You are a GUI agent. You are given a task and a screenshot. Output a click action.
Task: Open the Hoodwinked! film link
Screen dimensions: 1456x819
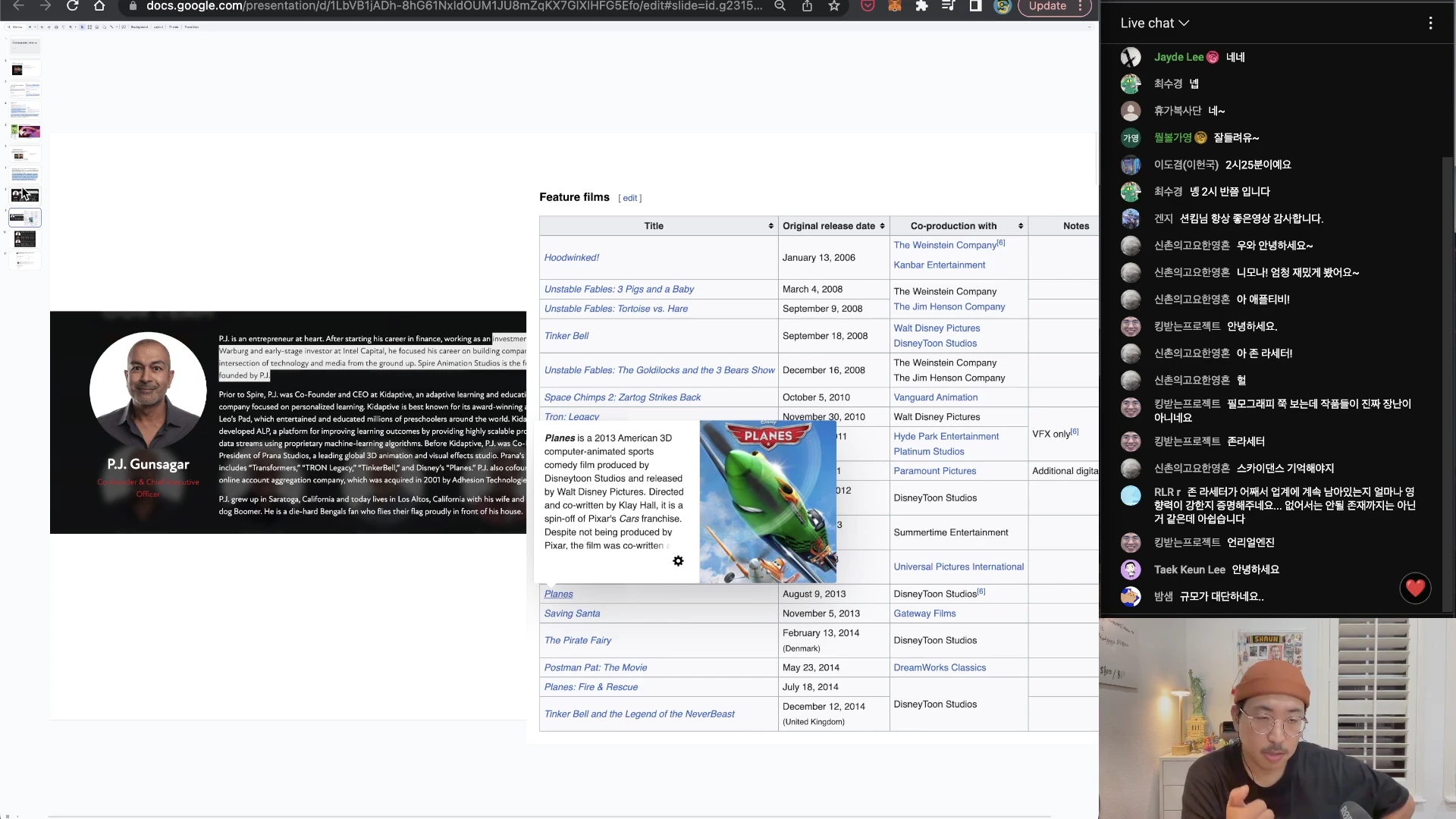(571, 258)
